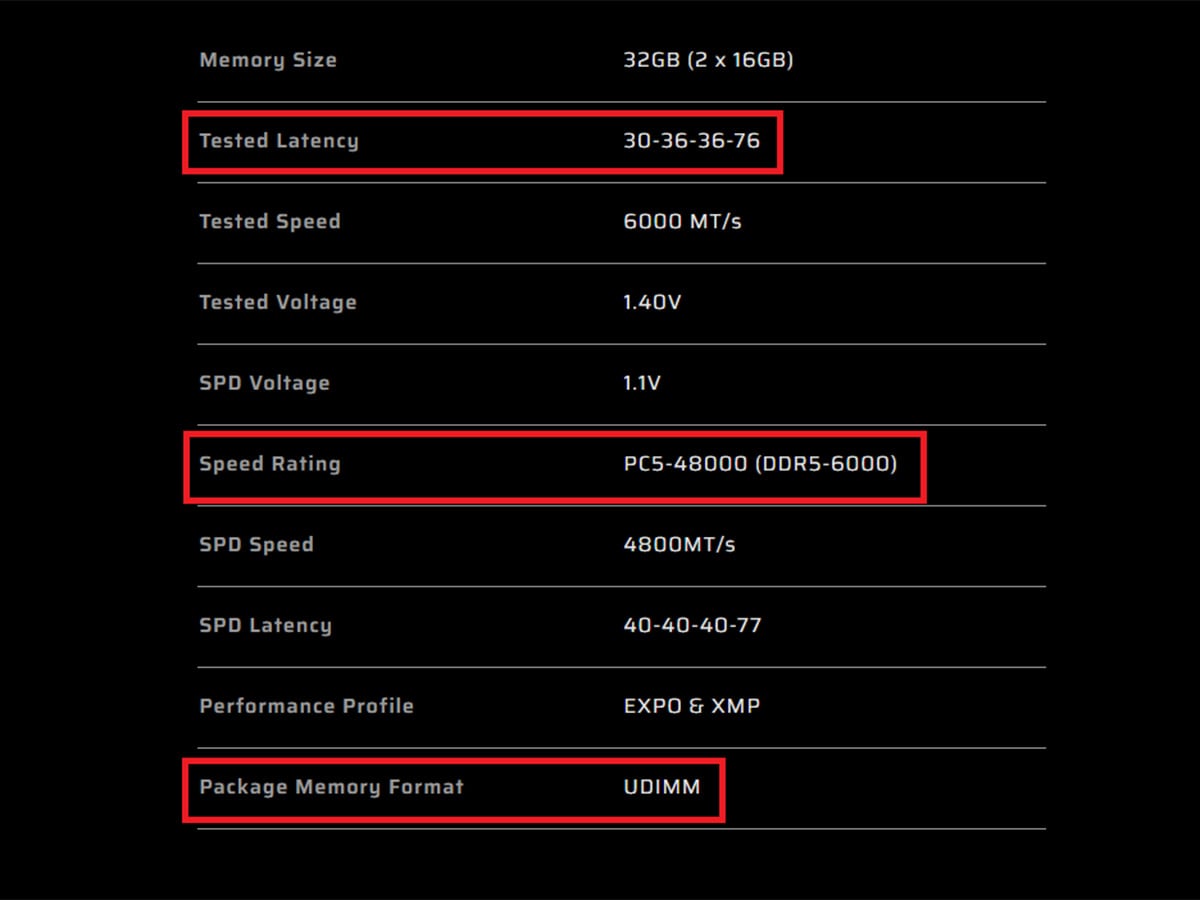Click the 32GB (2 x 16GB) value
The height and width of the screenshot is (900, 1200).
(708, 60)
